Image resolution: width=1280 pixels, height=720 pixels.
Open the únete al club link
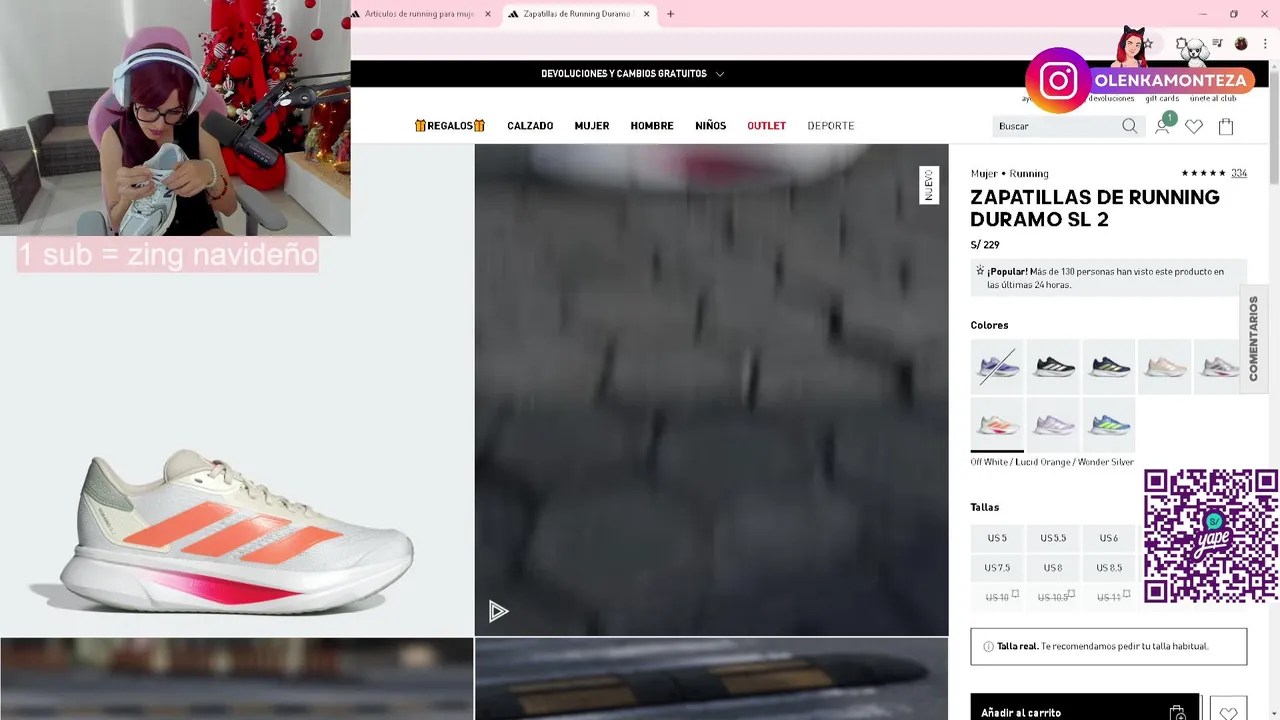1213,98
